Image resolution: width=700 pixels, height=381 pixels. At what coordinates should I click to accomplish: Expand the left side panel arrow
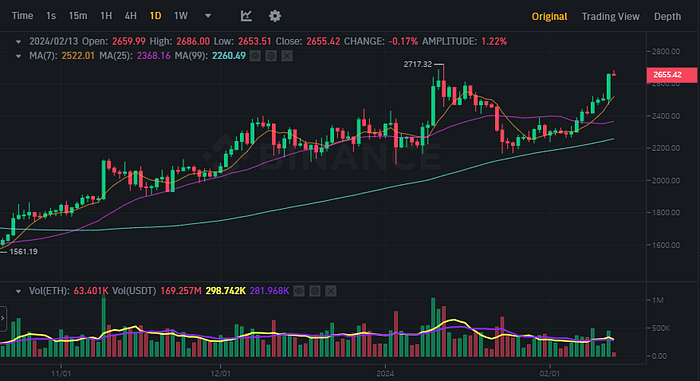point(3,318)
